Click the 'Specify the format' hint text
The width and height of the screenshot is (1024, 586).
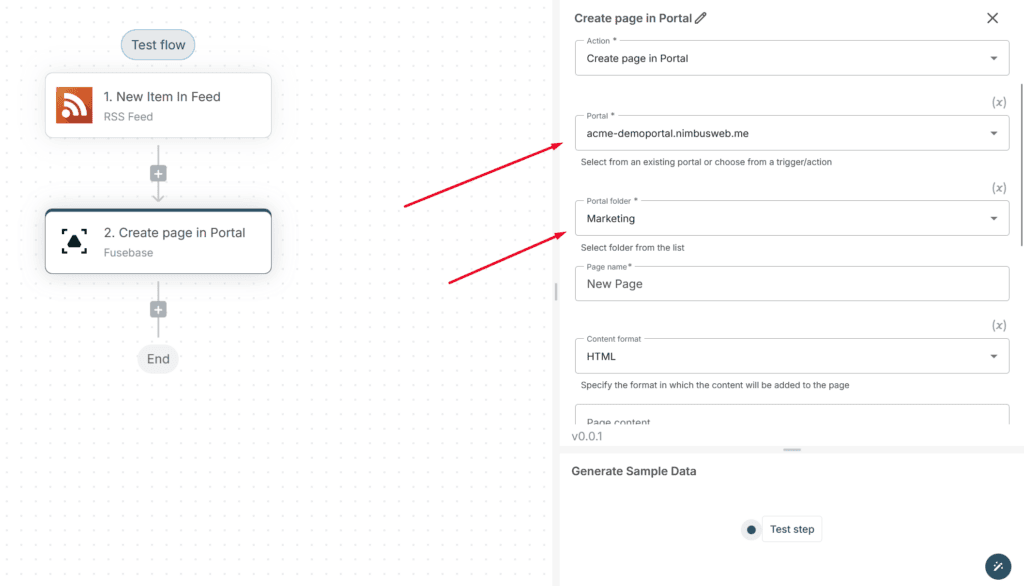715,385
